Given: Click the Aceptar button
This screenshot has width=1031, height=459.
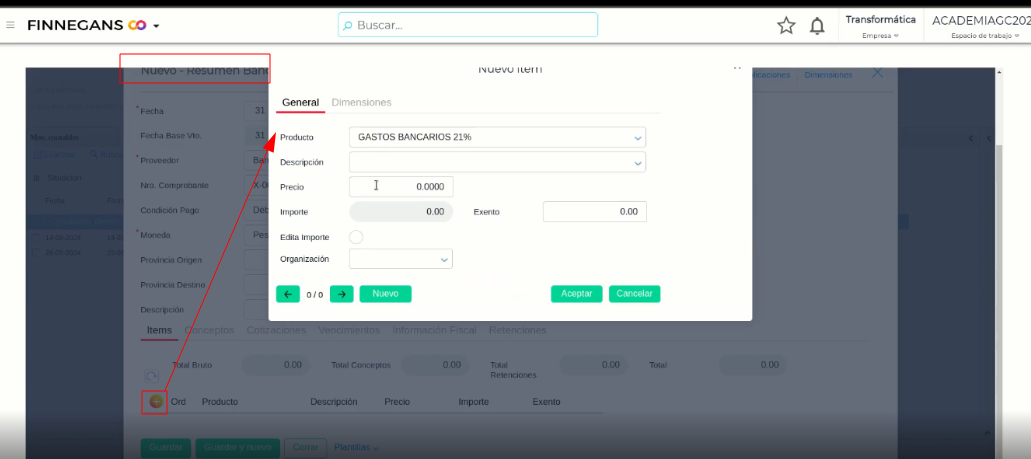Looking at the screenshot, I should coord(576,294).
